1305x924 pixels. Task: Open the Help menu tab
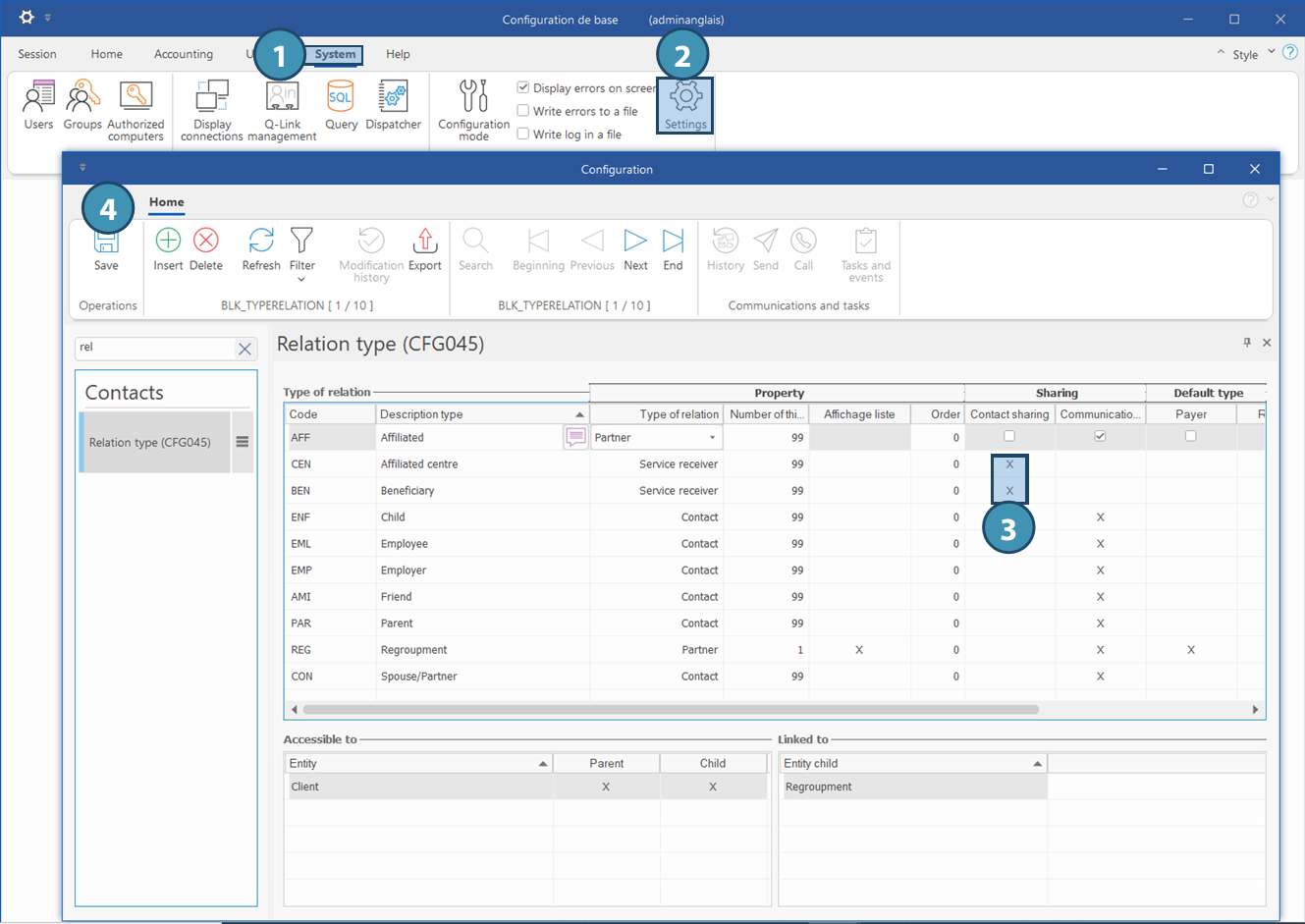tap(398, 54)
